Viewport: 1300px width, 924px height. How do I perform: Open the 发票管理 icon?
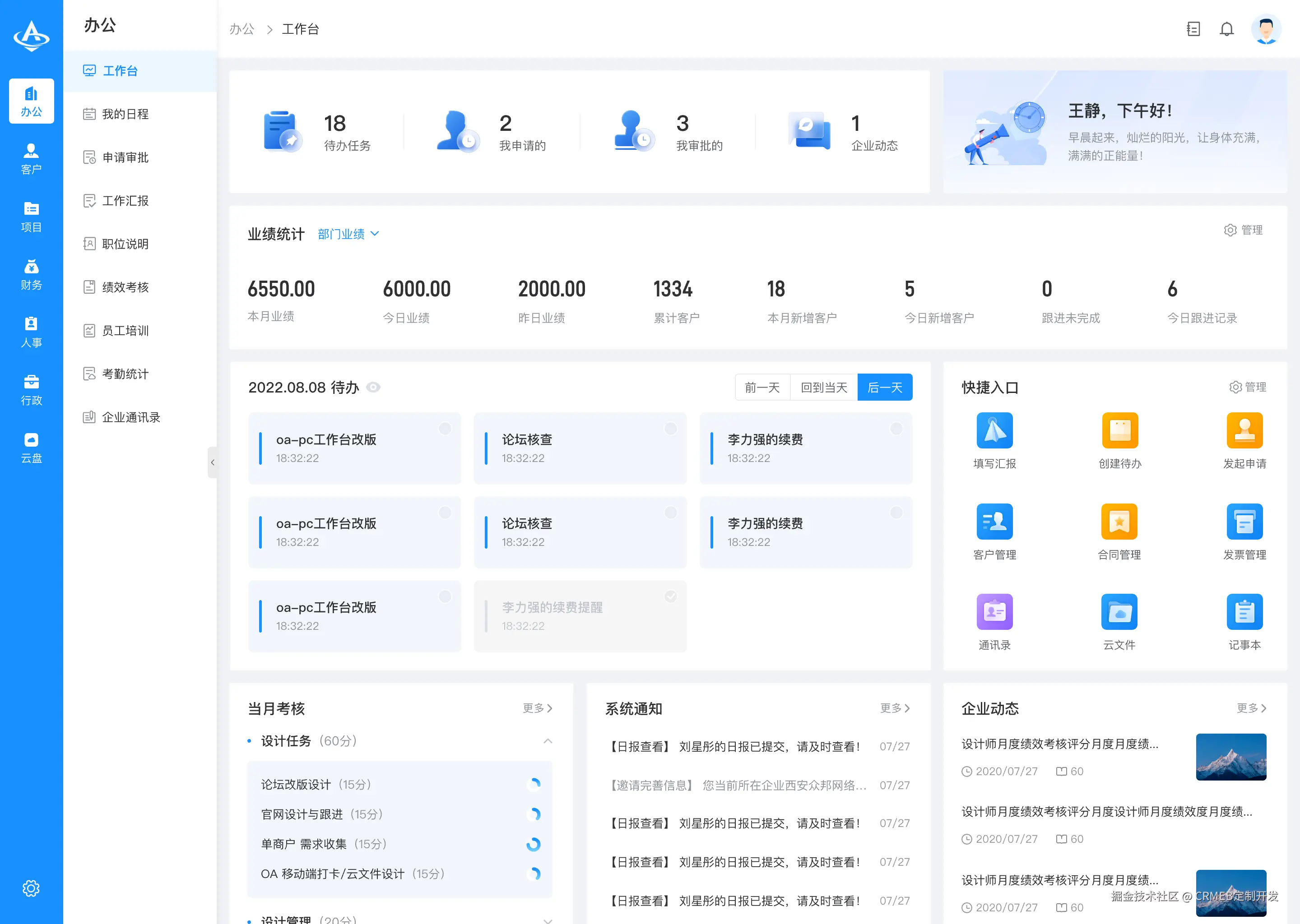click(1245, 521)
